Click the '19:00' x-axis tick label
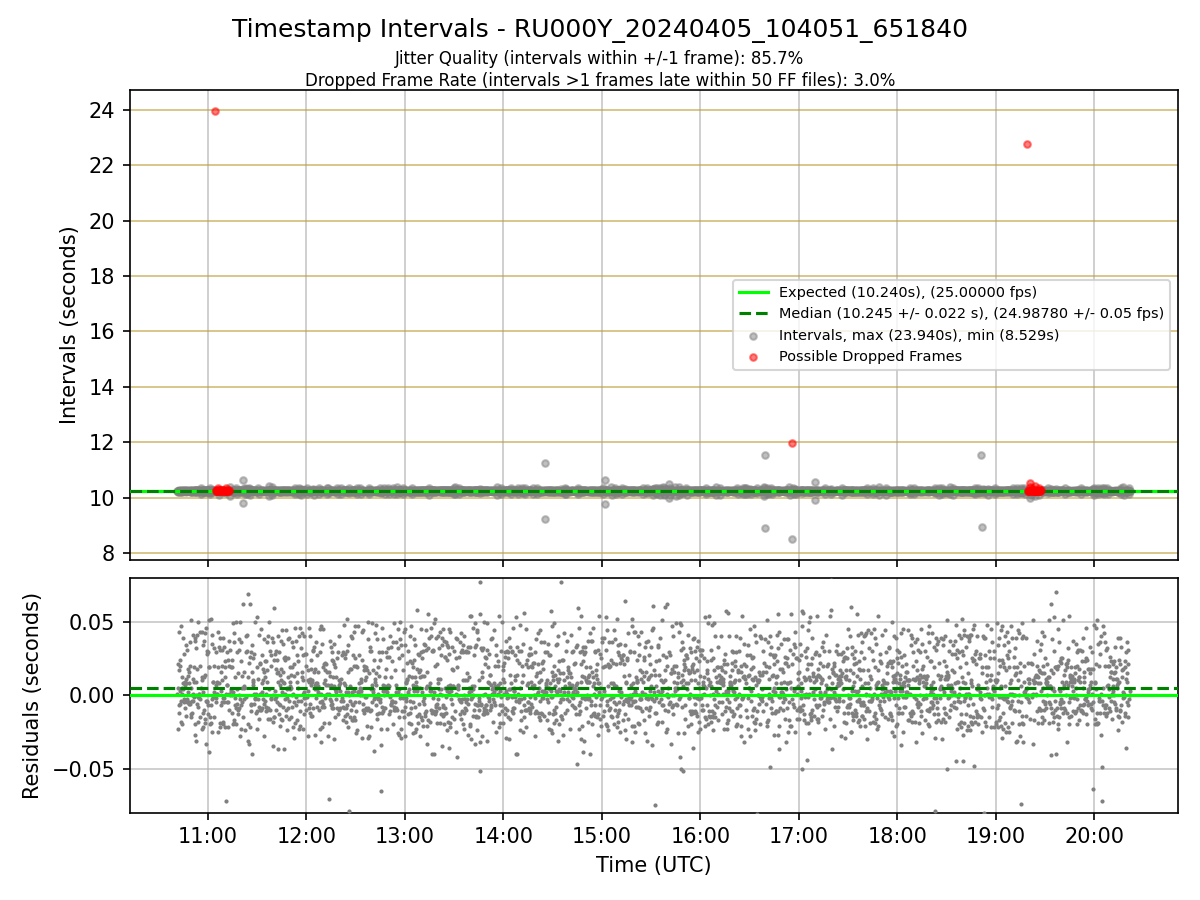 pos(994,836)
